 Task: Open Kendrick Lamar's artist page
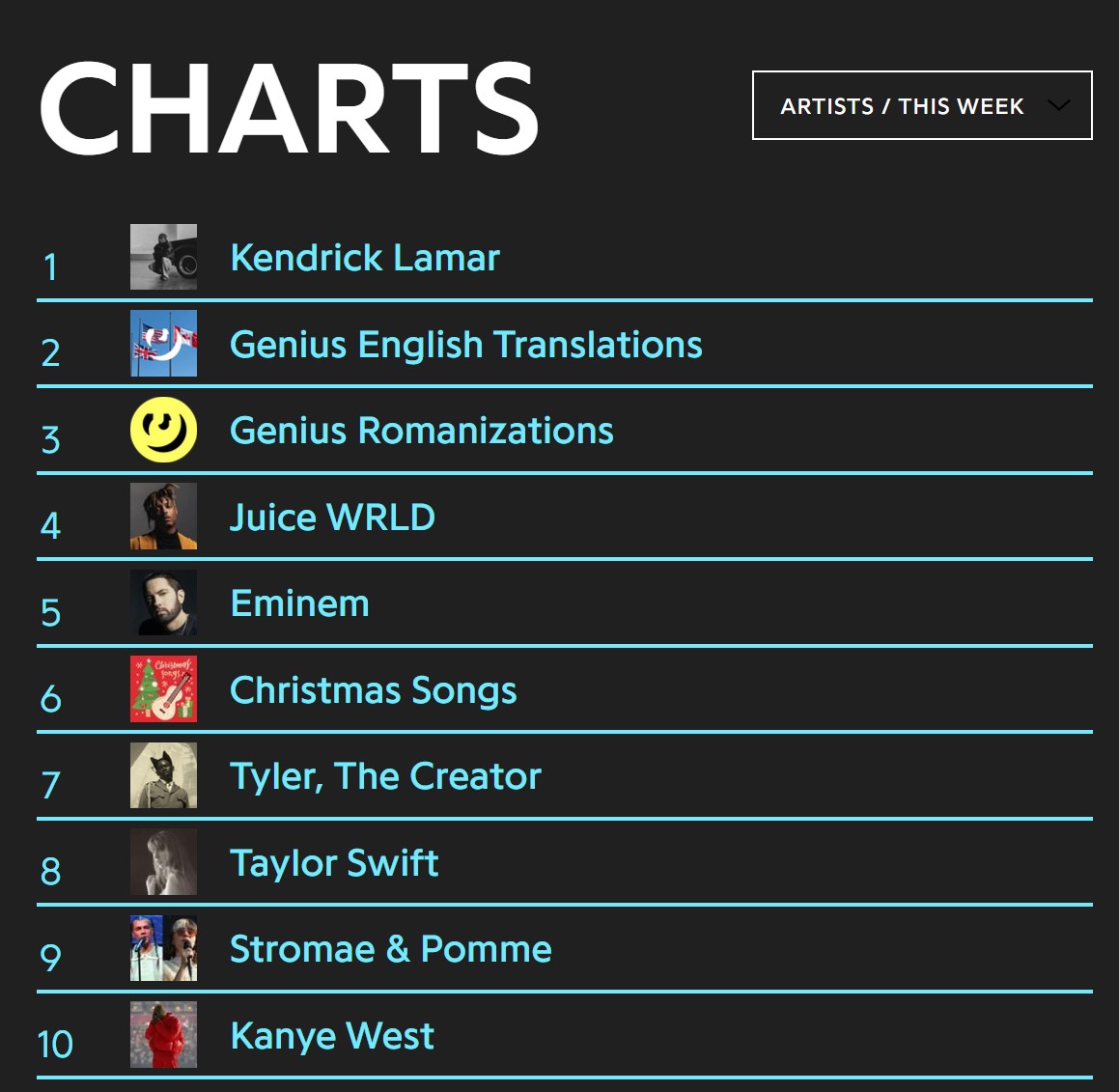point(364,257)
